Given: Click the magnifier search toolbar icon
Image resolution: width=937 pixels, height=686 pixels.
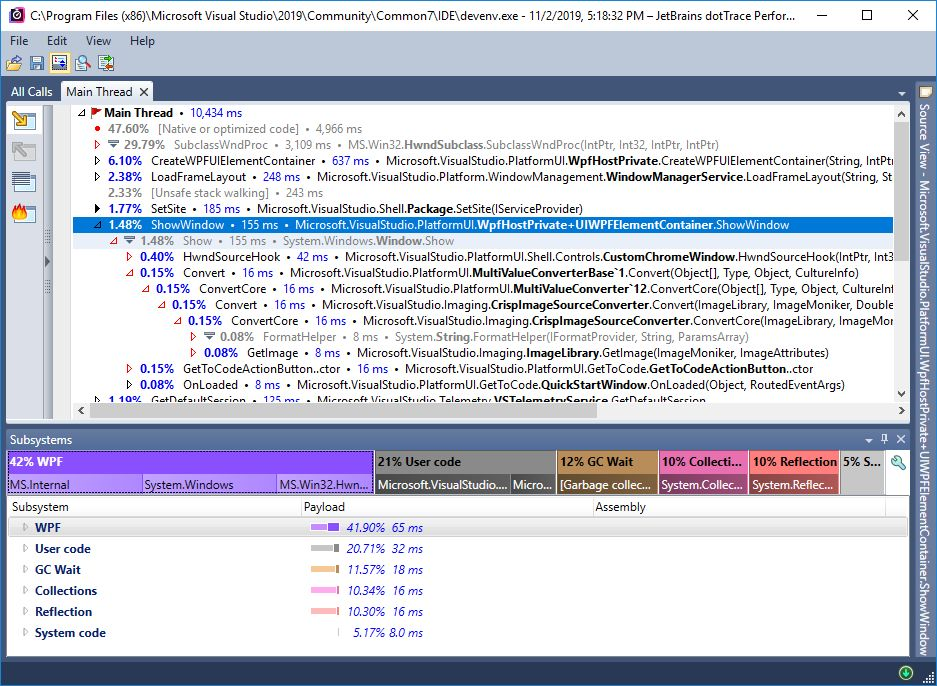Looking at the screenshot, I should click(x=83, y=63).
